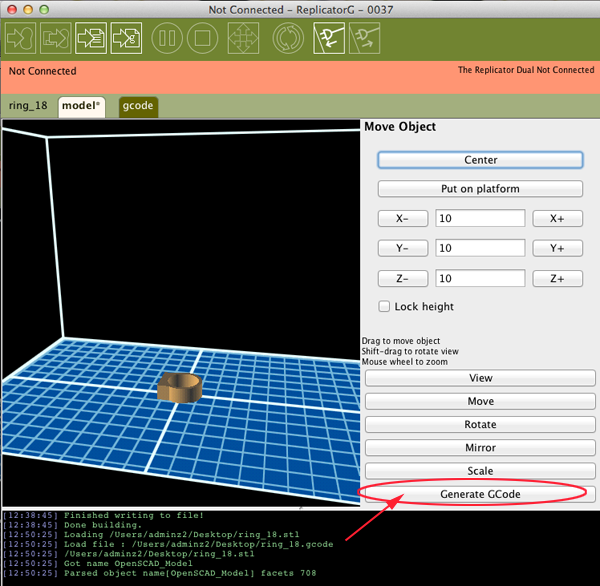Screen dimensions: 600x586
Task: Select the ring model in the 3D view
Action: (x=179, y=388)
